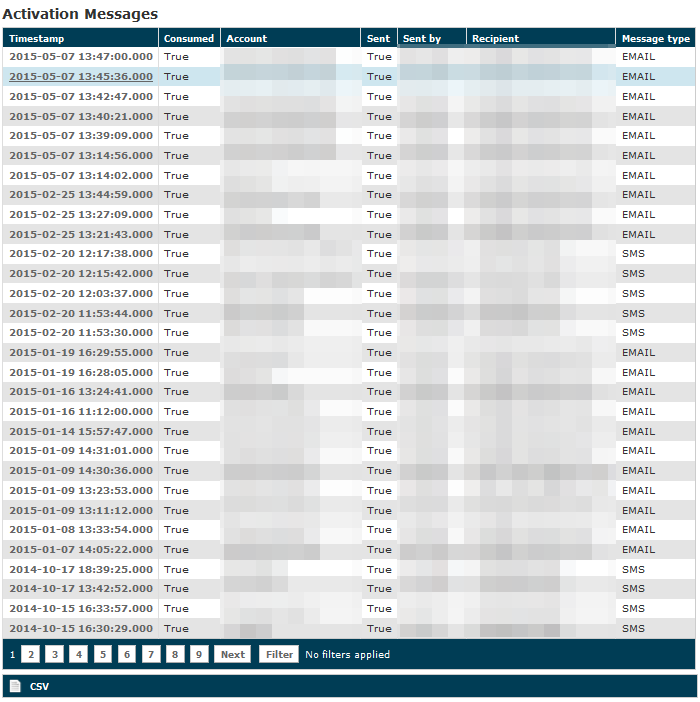Jump to page 9
The height and width of the screenshot is (702, 700).
click(x=199, y=655)
